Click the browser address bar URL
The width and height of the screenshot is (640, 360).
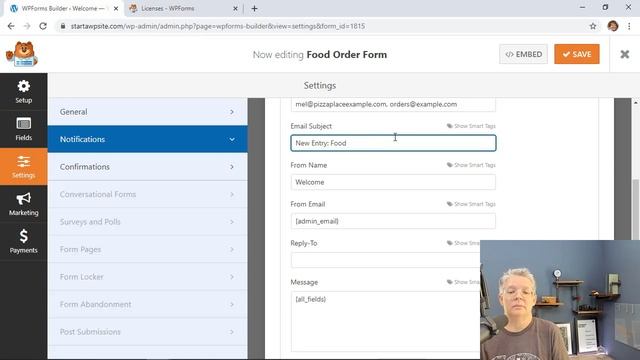coord(218,26)
